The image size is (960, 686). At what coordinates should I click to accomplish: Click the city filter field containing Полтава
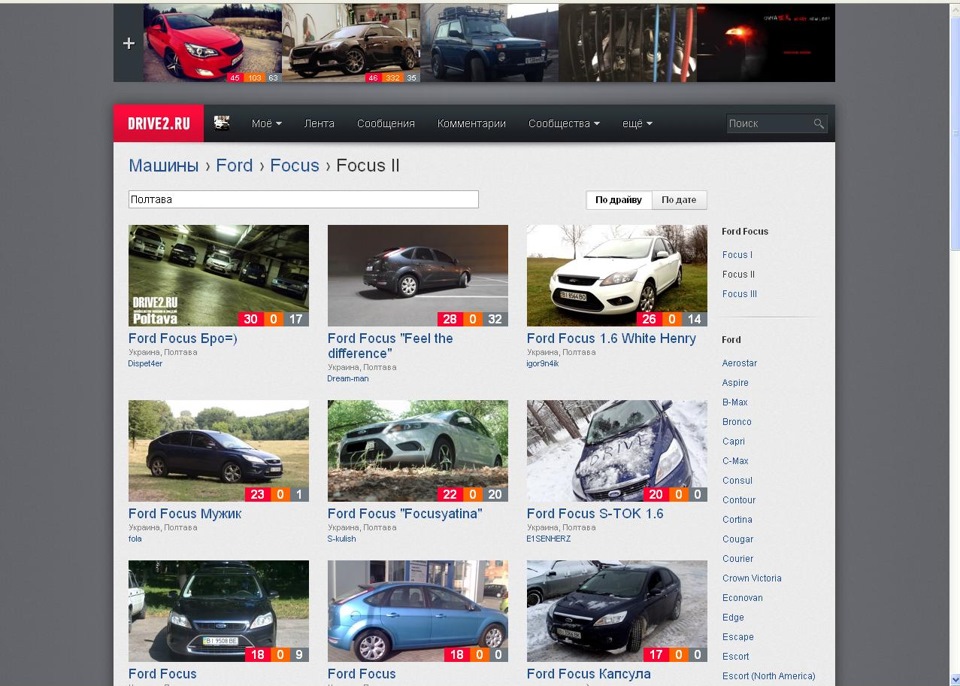pos(303,199)
